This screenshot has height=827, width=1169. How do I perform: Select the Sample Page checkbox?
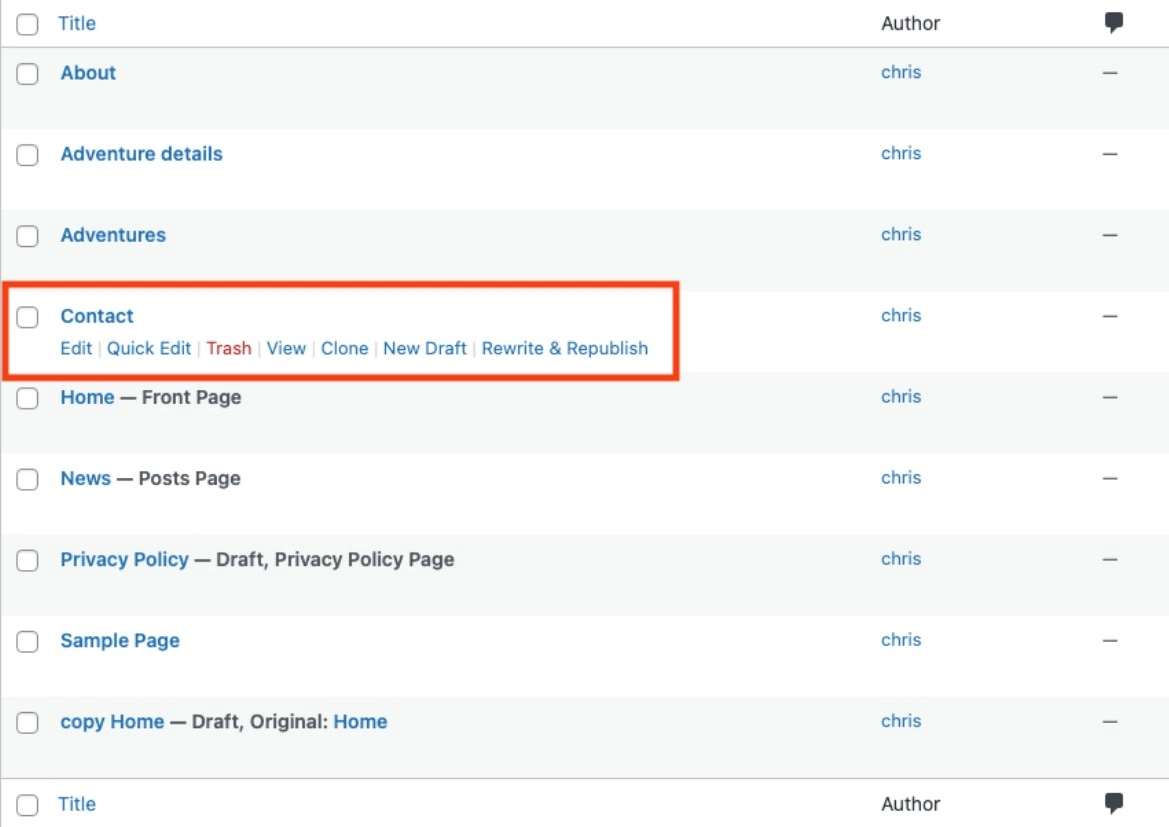pos(28,641)
